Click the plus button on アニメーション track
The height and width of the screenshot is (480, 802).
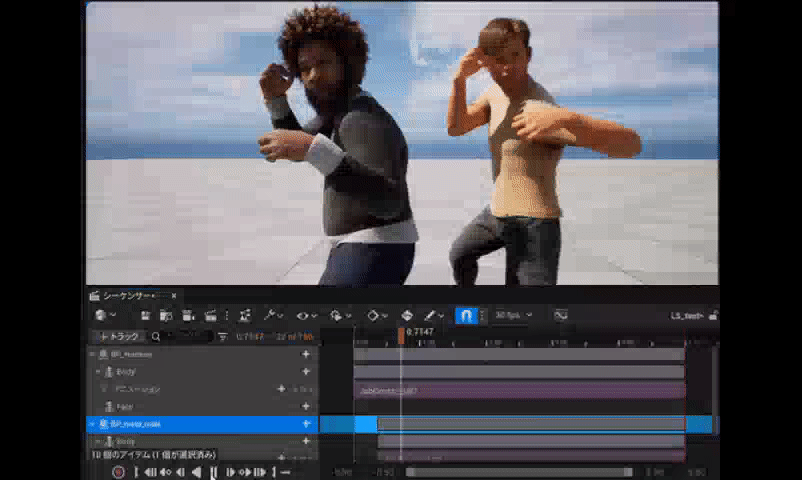[282, 389]
